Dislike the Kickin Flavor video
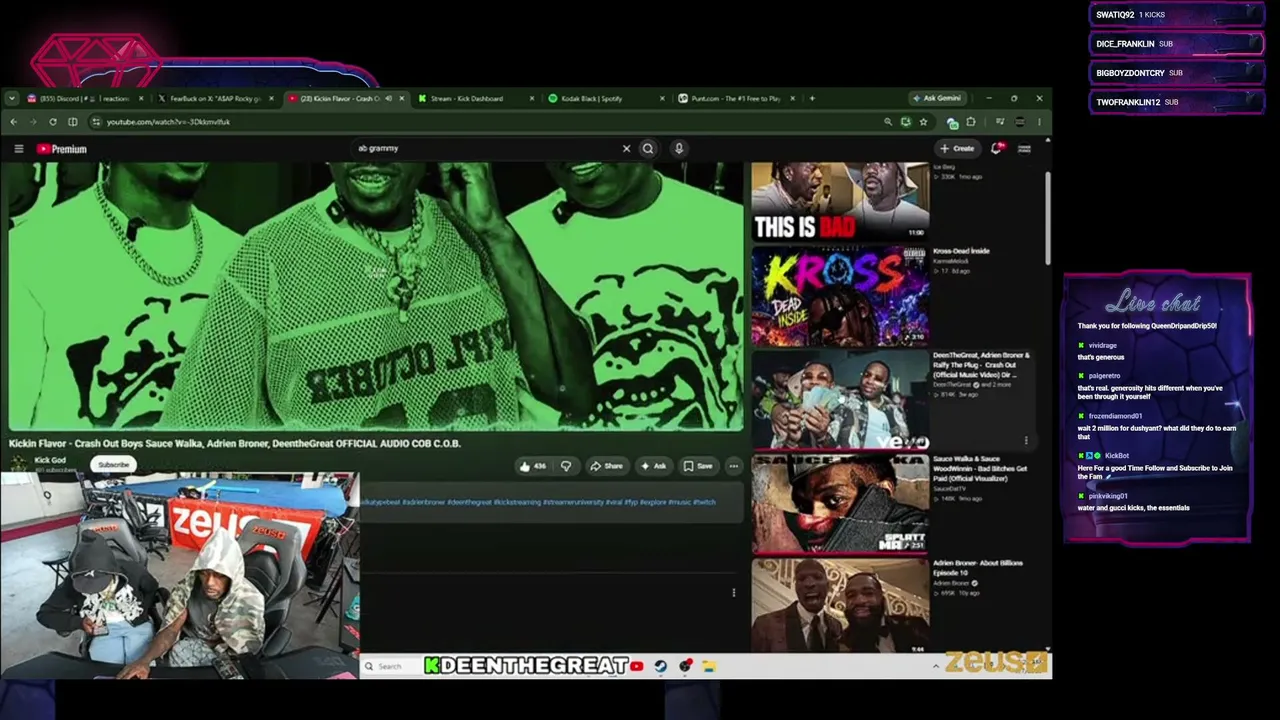This screenshot has width=1280, height=720. click(x=566, y=466)
